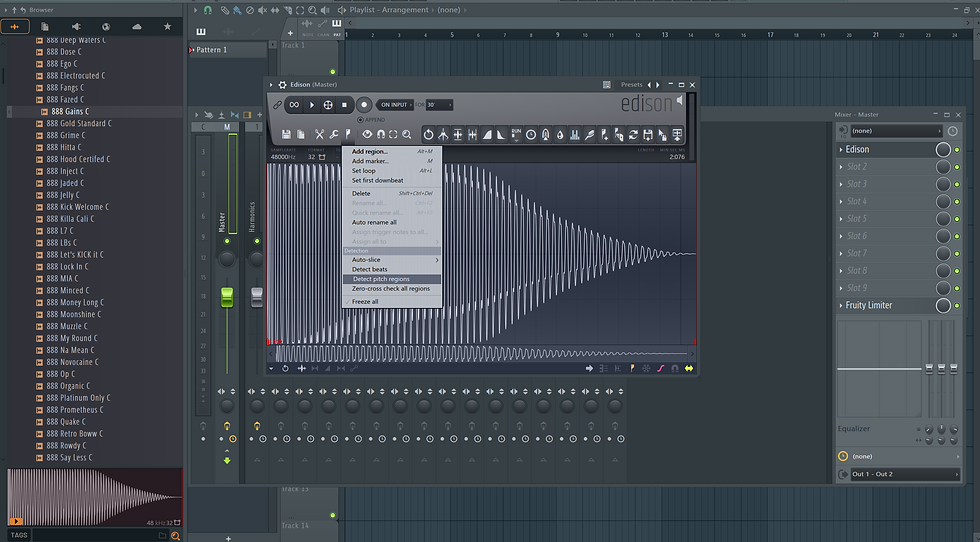Open the browser cloud tab

[137, 26]
